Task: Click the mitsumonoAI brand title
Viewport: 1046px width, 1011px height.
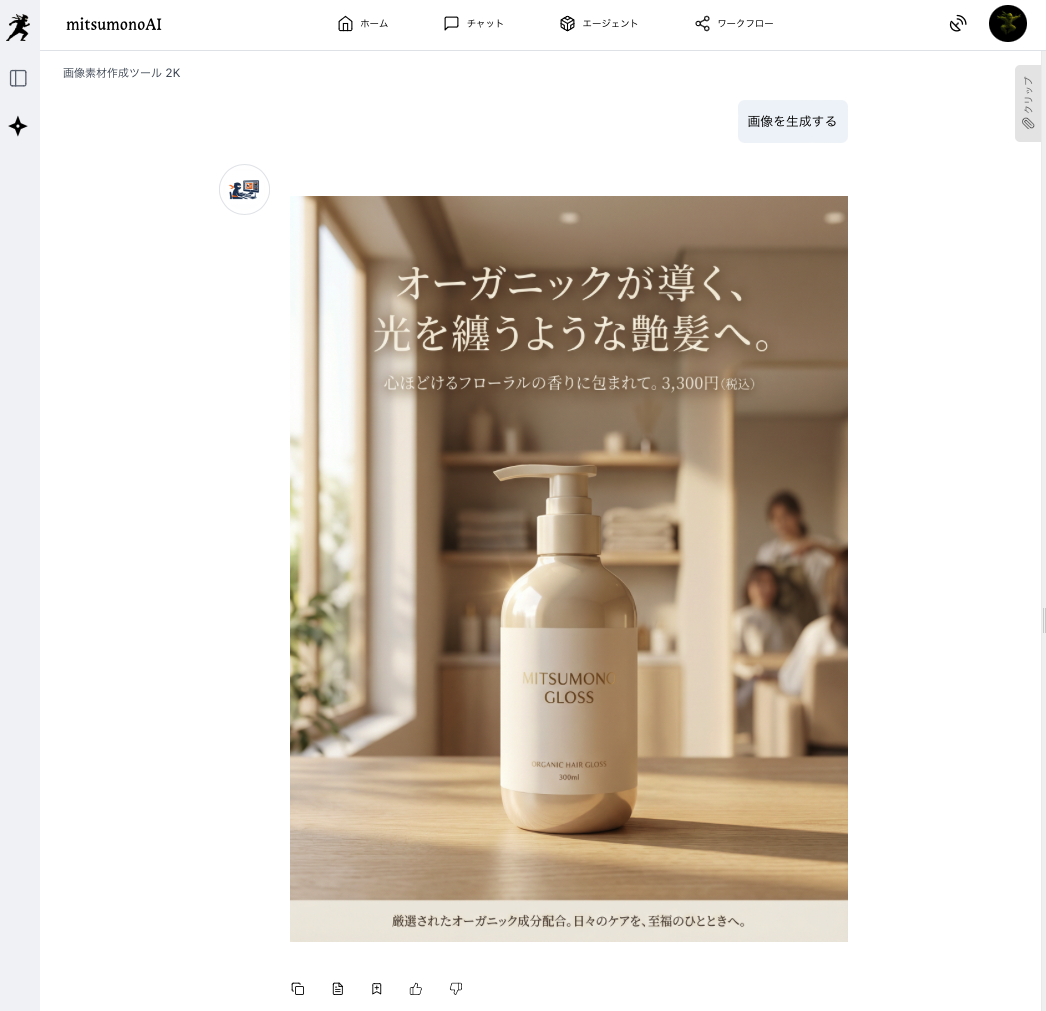Action: click(114, 24)
